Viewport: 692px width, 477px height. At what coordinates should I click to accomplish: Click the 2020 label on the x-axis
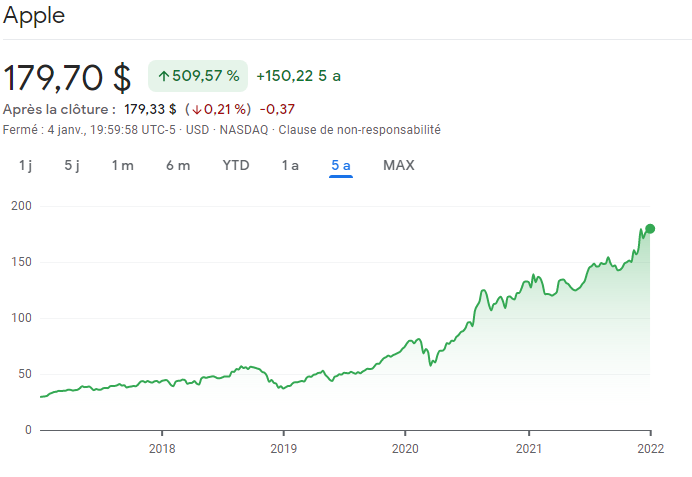[405, 447]
